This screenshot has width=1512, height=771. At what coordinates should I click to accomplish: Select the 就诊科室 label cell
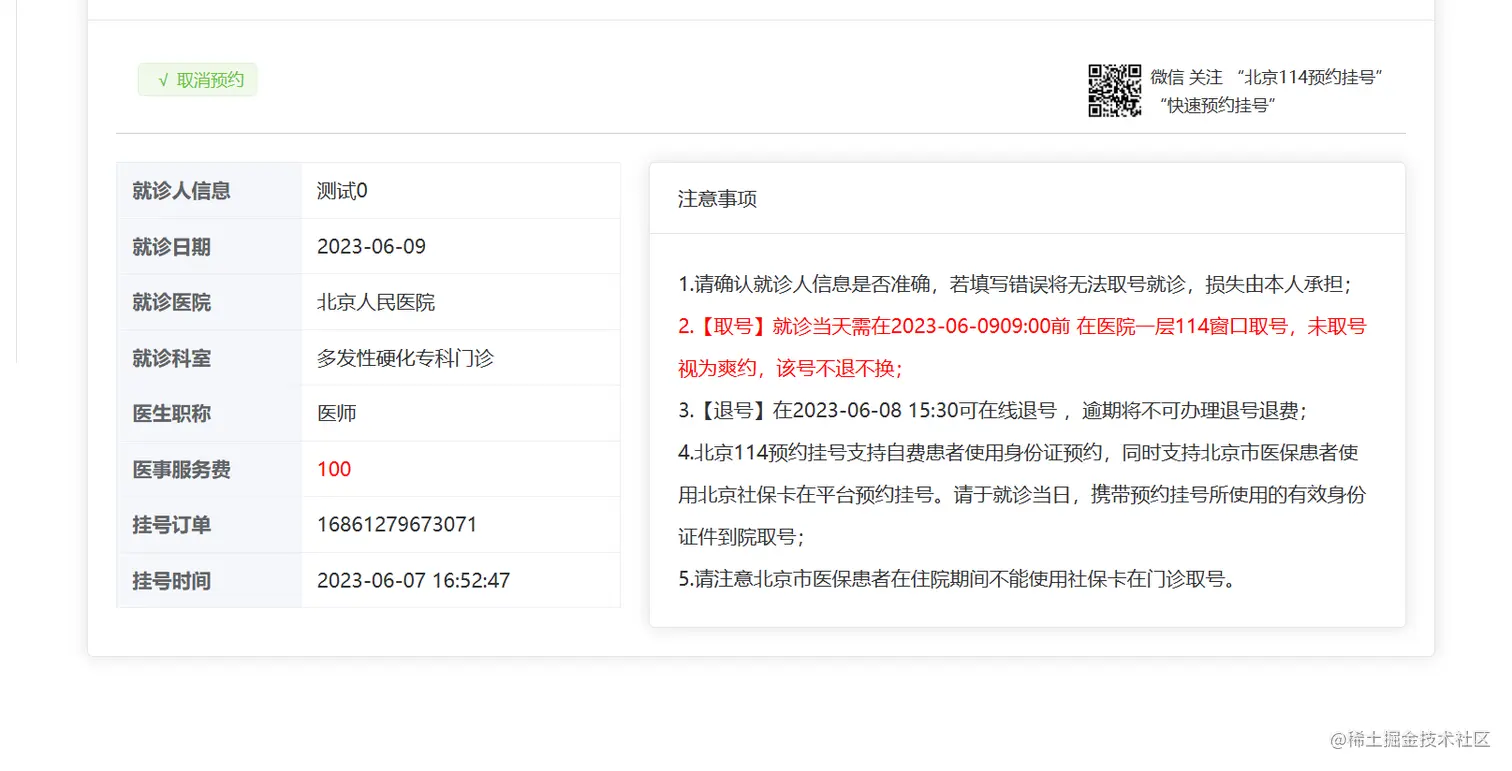209,358
